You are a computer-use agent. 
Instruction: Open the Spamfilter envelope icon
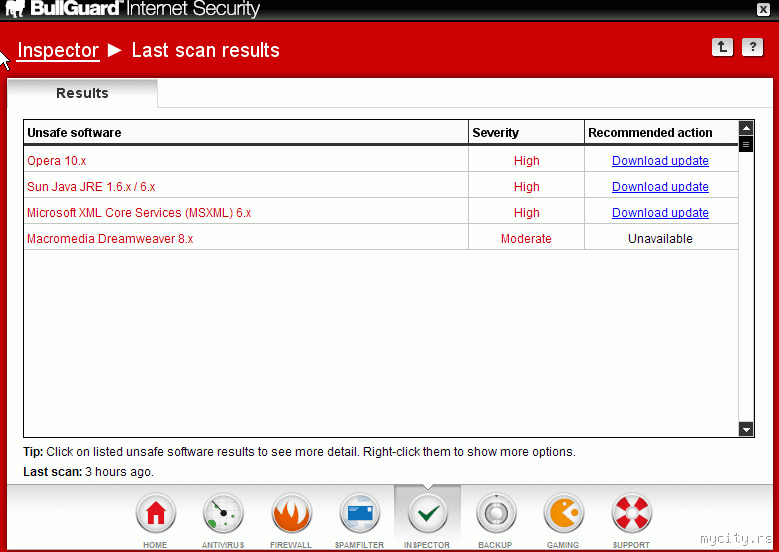[359, 513]
